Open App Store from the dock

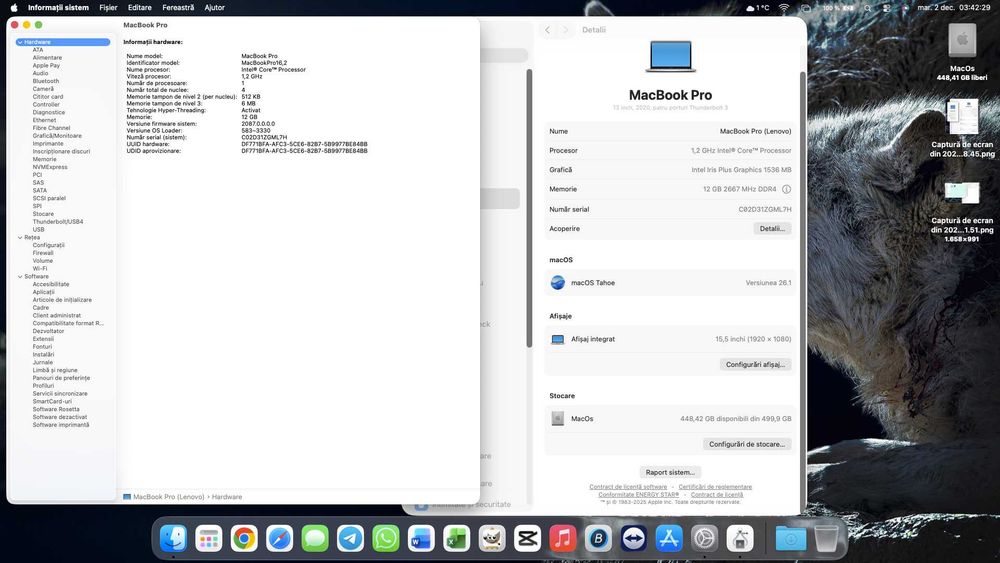[669, 539]
